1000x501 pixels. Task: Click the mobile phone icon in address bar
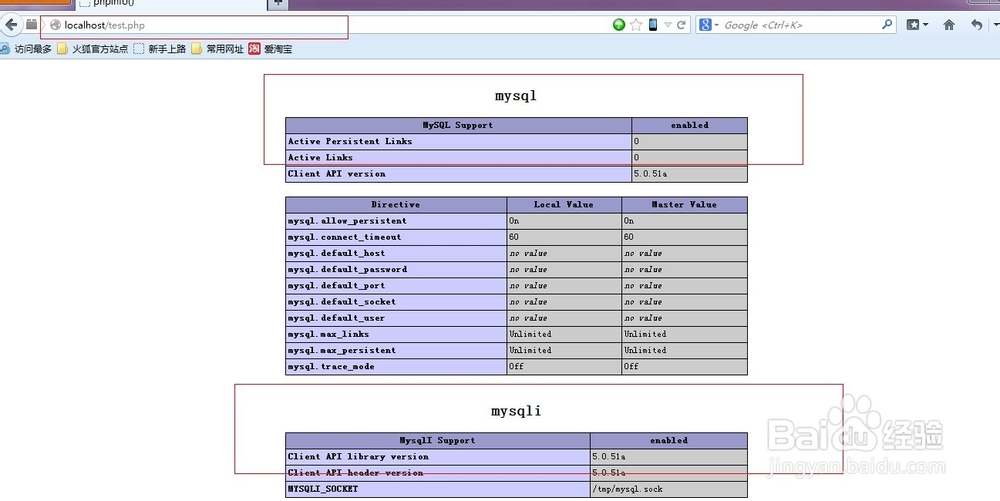pos(653,25)
